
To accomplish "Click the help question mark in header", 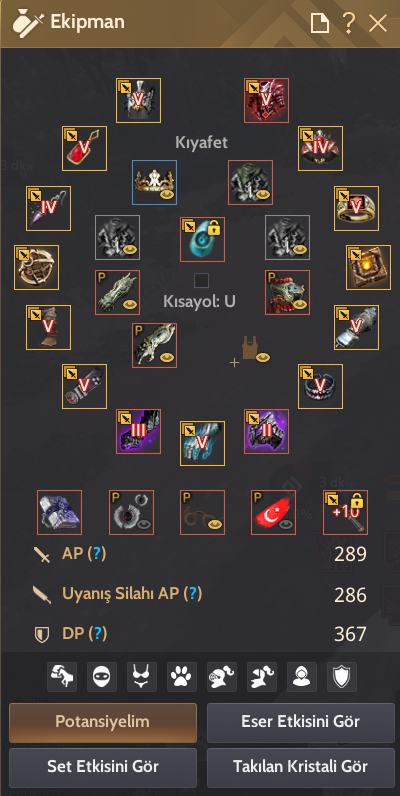I will point(348,23).
